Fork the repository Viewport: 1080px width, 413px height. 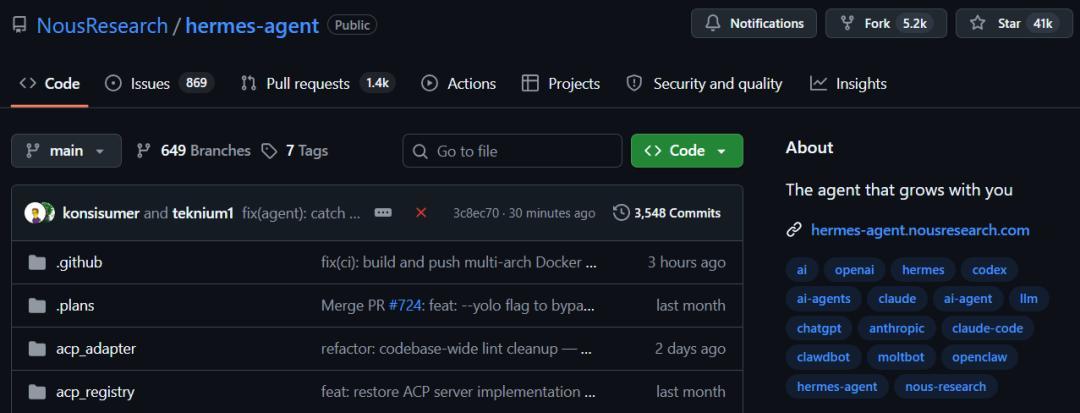[883, 23]
